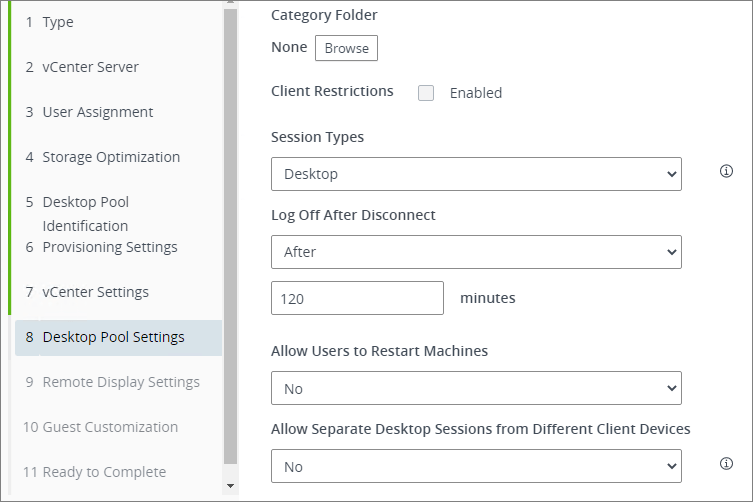Select step 3 User Assignment

tap(97, 112)
